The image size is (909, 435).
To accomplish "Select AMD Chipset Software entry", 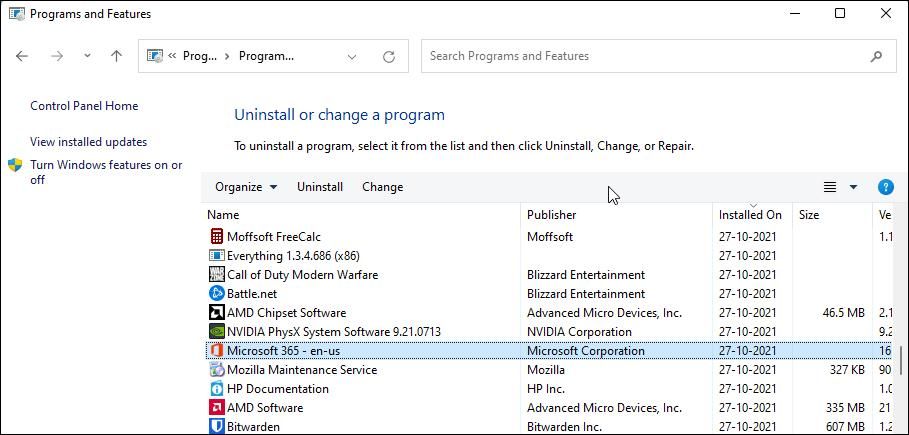I will 286,313.
